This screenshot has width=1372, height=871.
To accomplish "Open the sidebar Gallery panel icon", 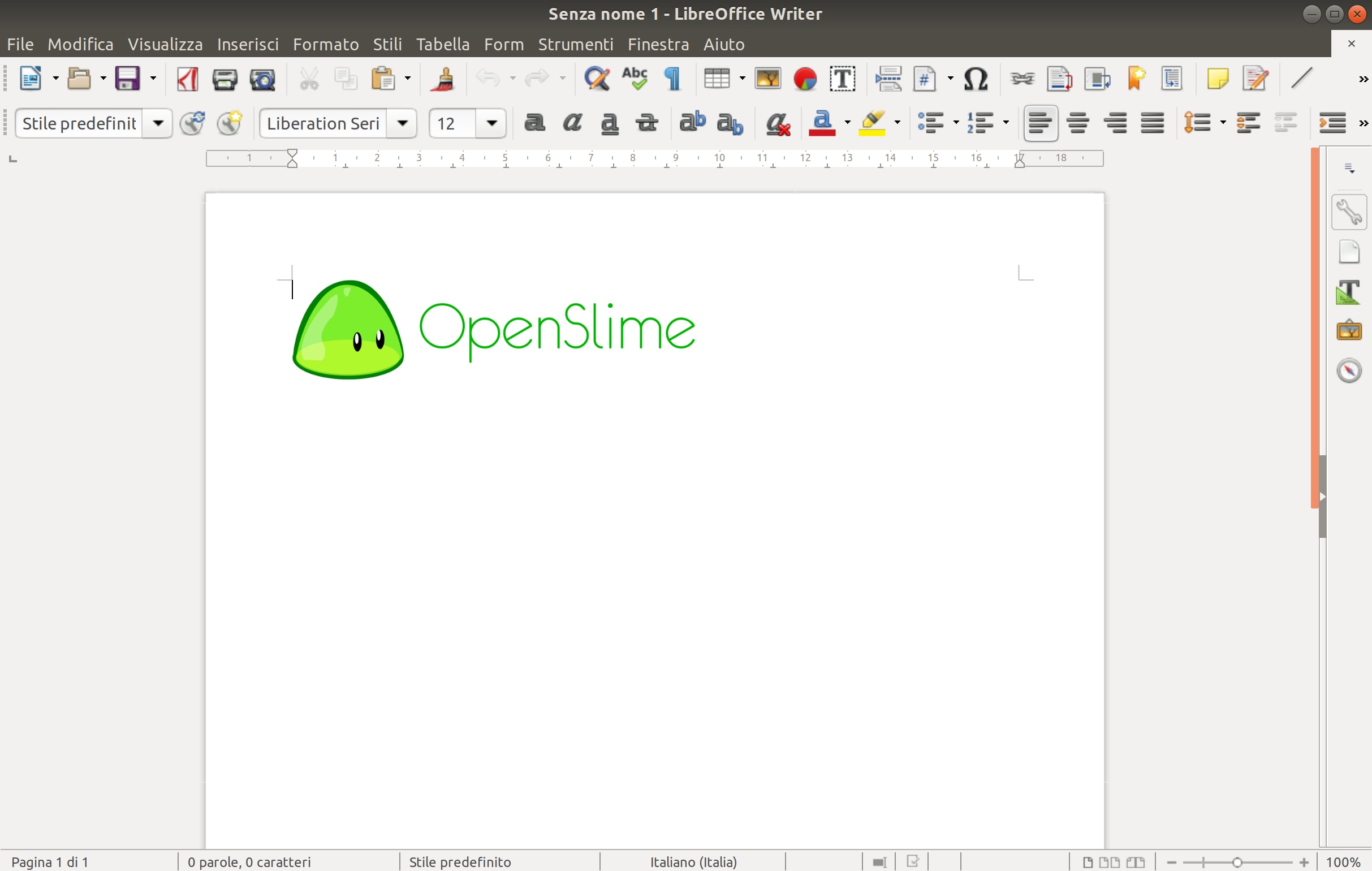I will [1349, 330].
